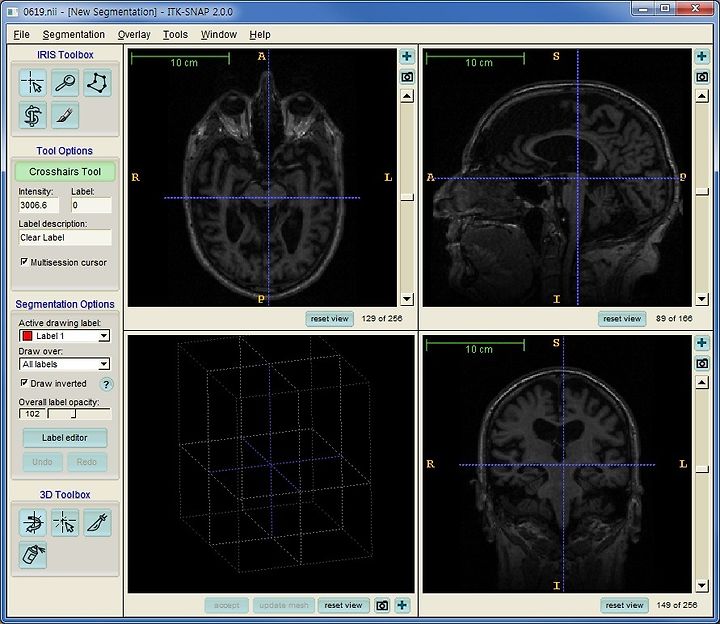Select the 3D scalpel tool

point(97,523)
